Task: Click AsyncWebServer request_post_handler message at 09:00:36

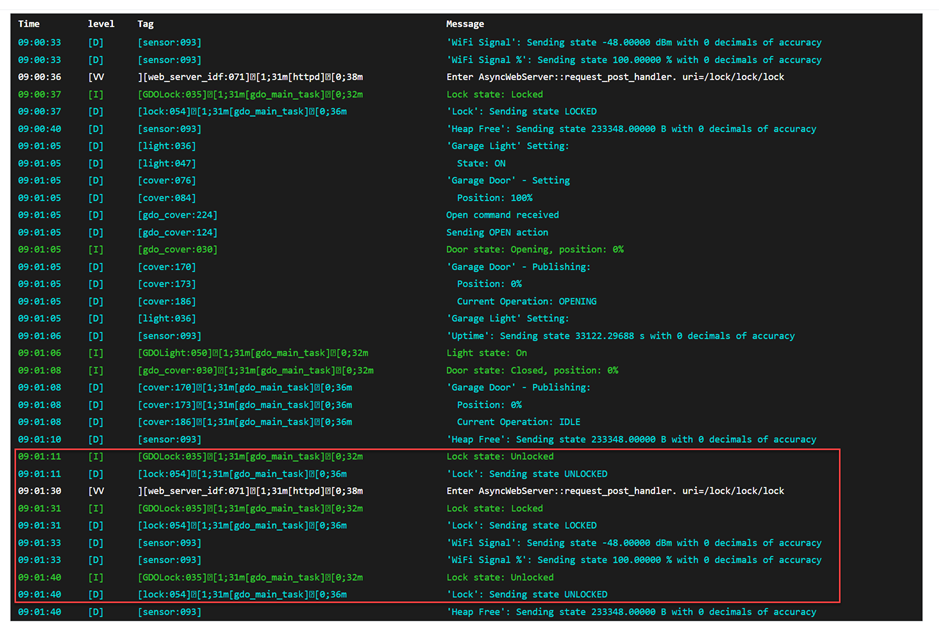Action: (615, 77)
